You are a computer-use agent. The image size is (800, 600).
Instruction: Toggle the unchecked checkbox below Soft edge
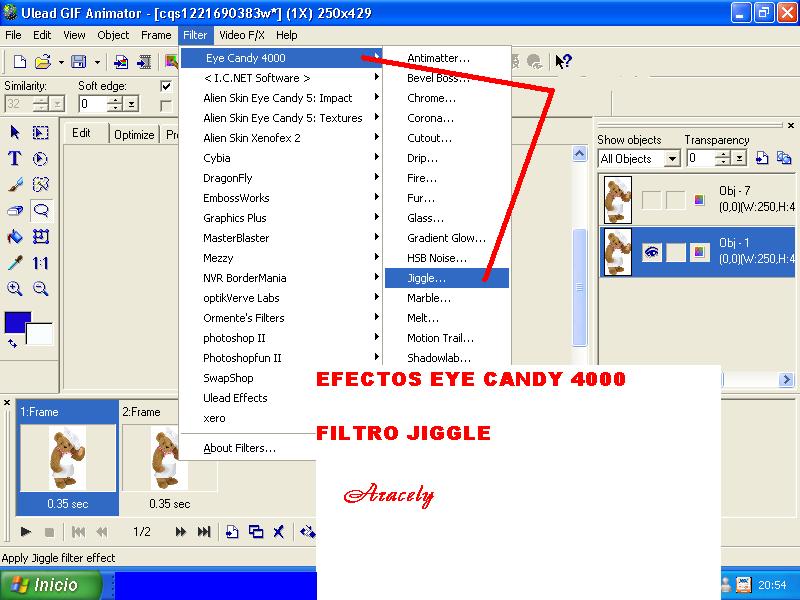[x=166, y=106]
